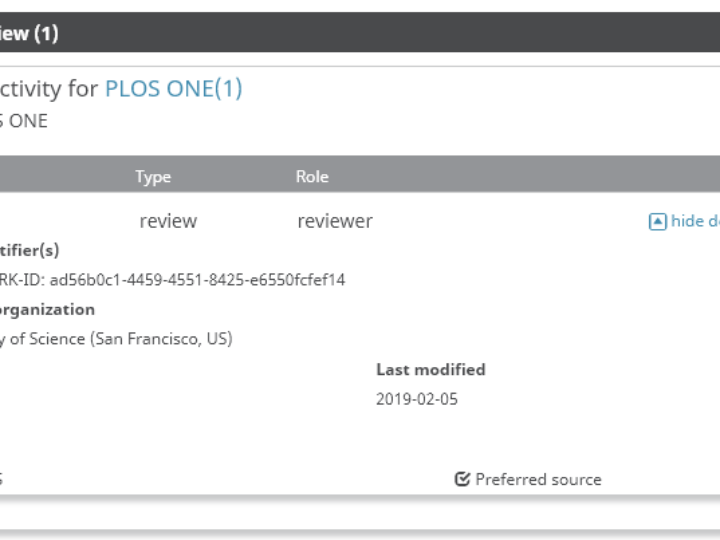Image resolution: width=720 pixels, height=540 pixels.
Task: Click the blank header area right of Role
Action: (520, 177)
